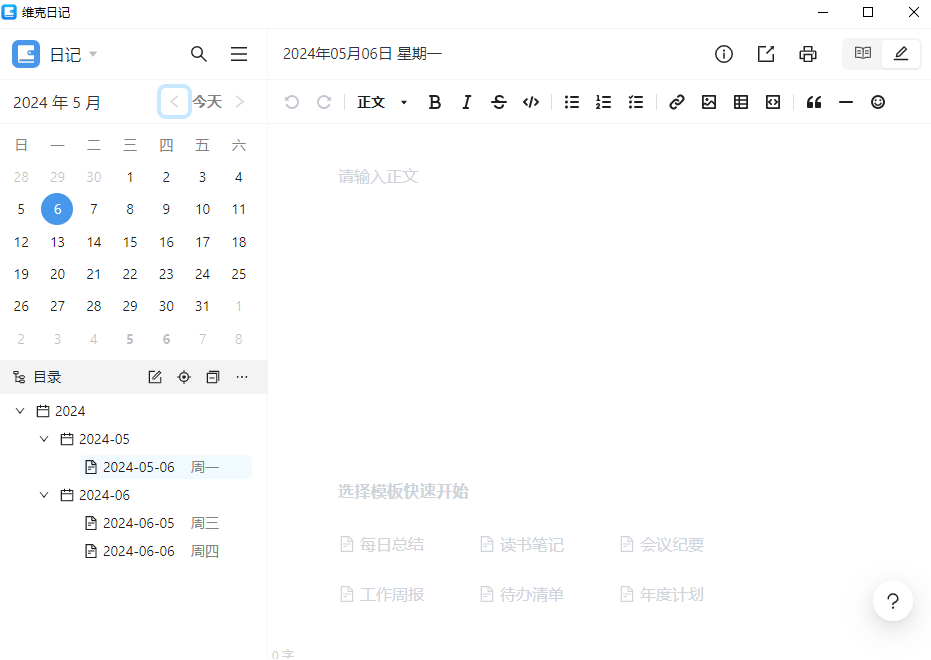Jump to today using the 今天 button

207,101
